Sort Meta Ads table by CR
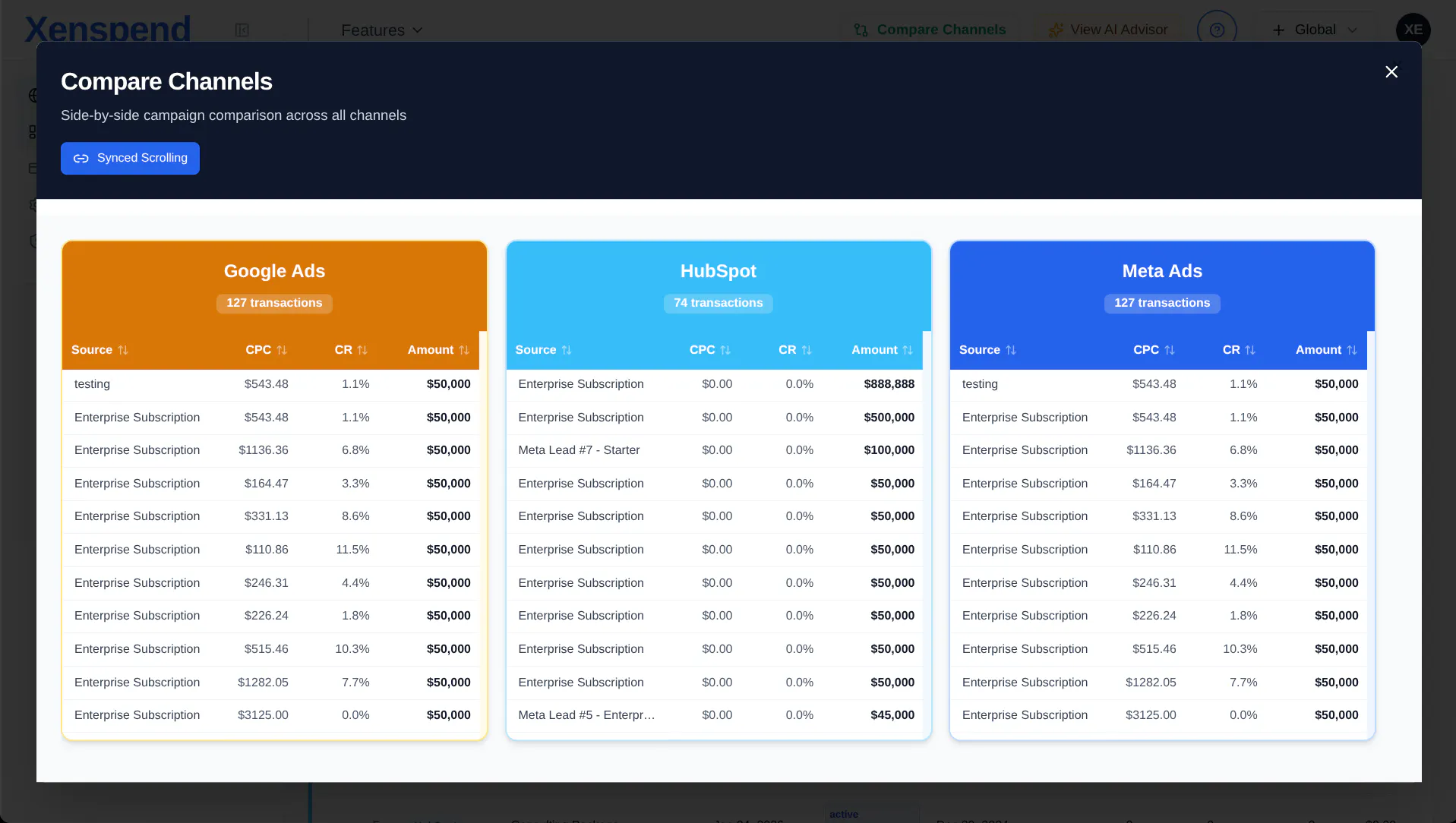Image resolution: width=1456 pixels, height=823 pixels. (1239, 350)
